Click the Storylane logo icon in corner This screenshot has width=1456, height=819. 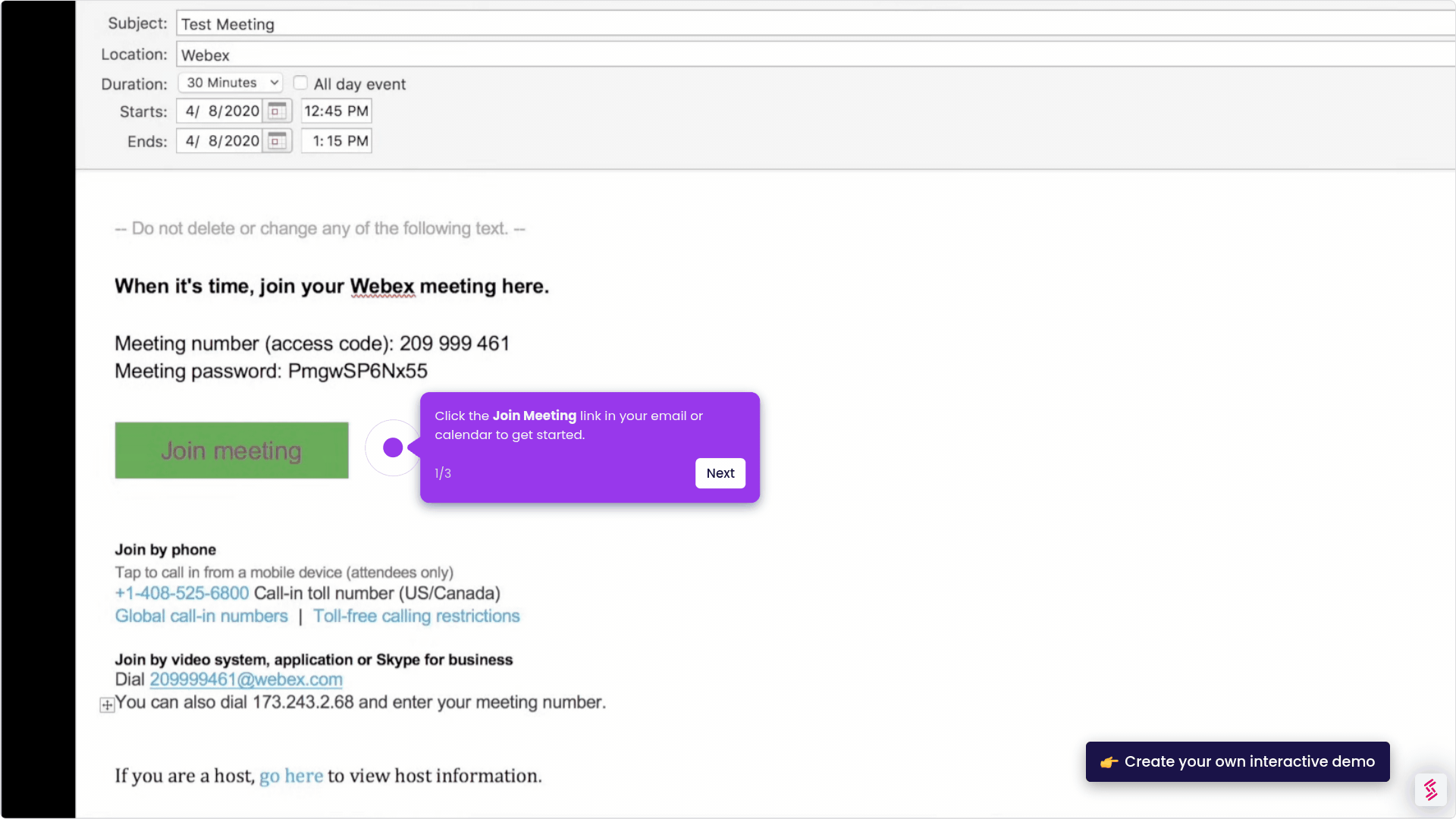[1430, 789]
